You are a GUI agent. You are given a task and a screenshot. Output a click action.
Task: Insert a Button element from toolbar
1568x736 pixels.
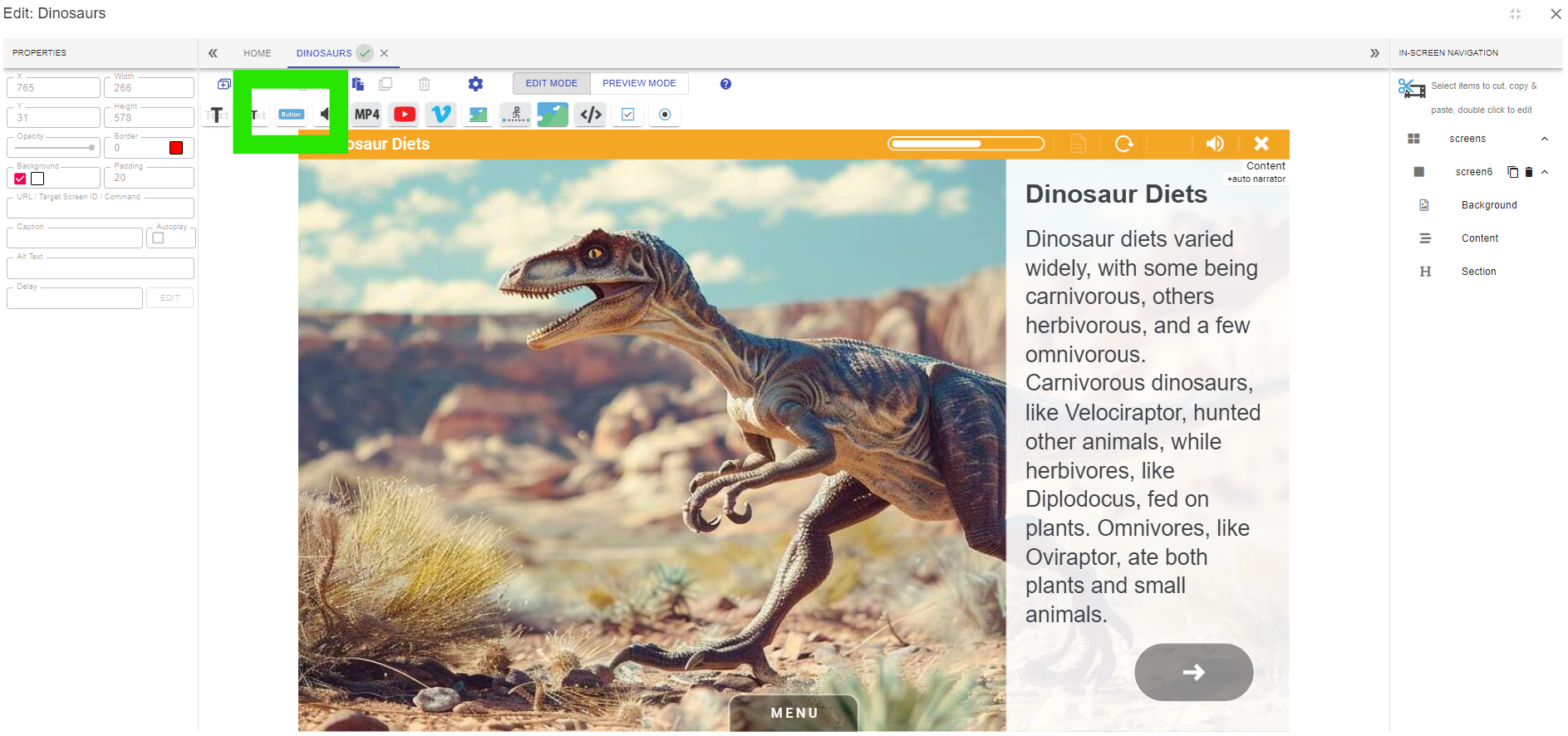(291, 115)
